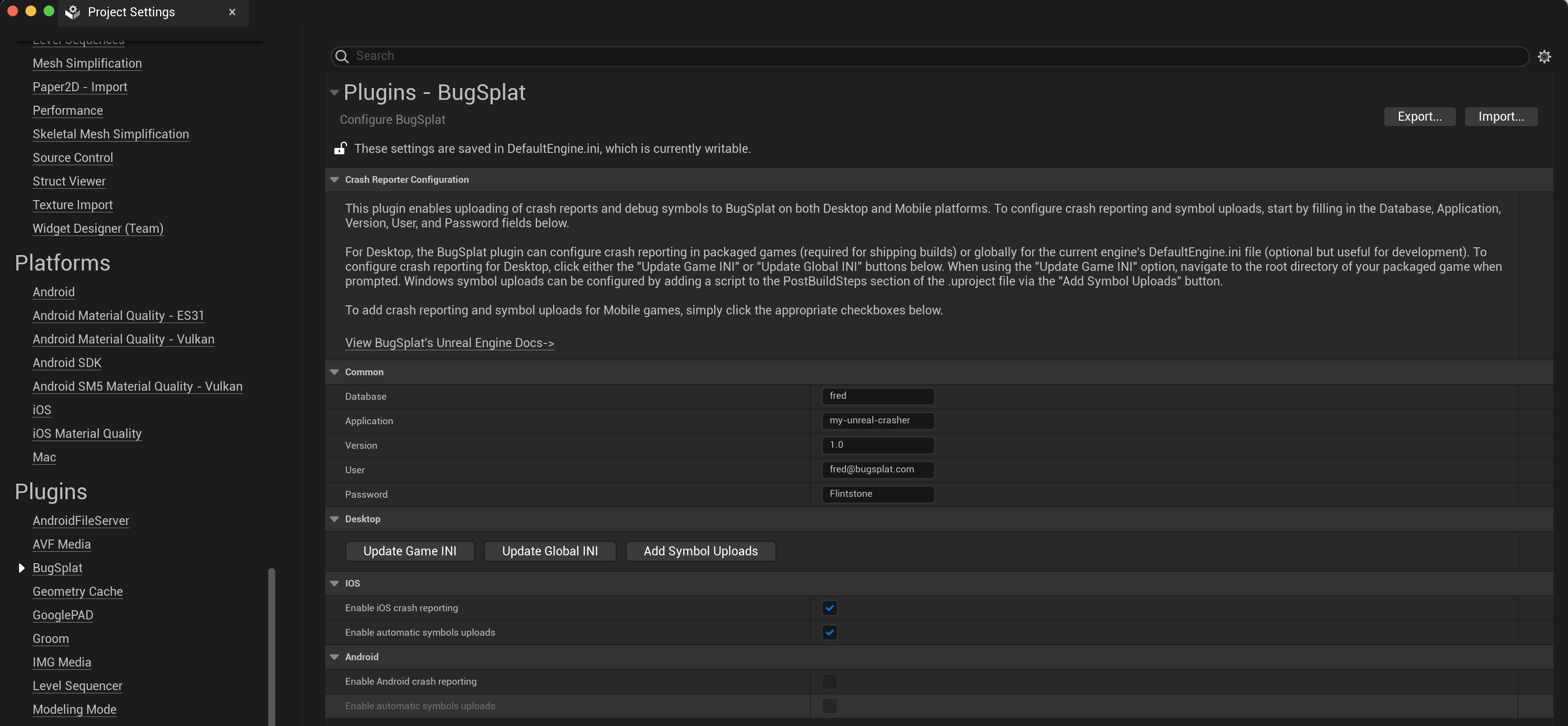Click the sidebar vertical scrollbar

[271, 646]
